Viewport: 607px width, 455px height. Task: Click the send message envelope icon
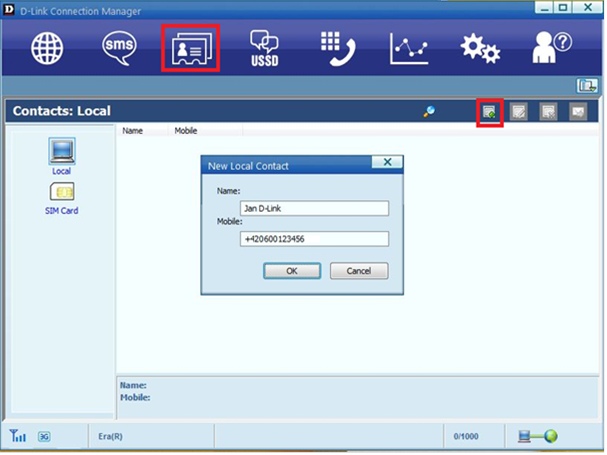coord(578,112)
